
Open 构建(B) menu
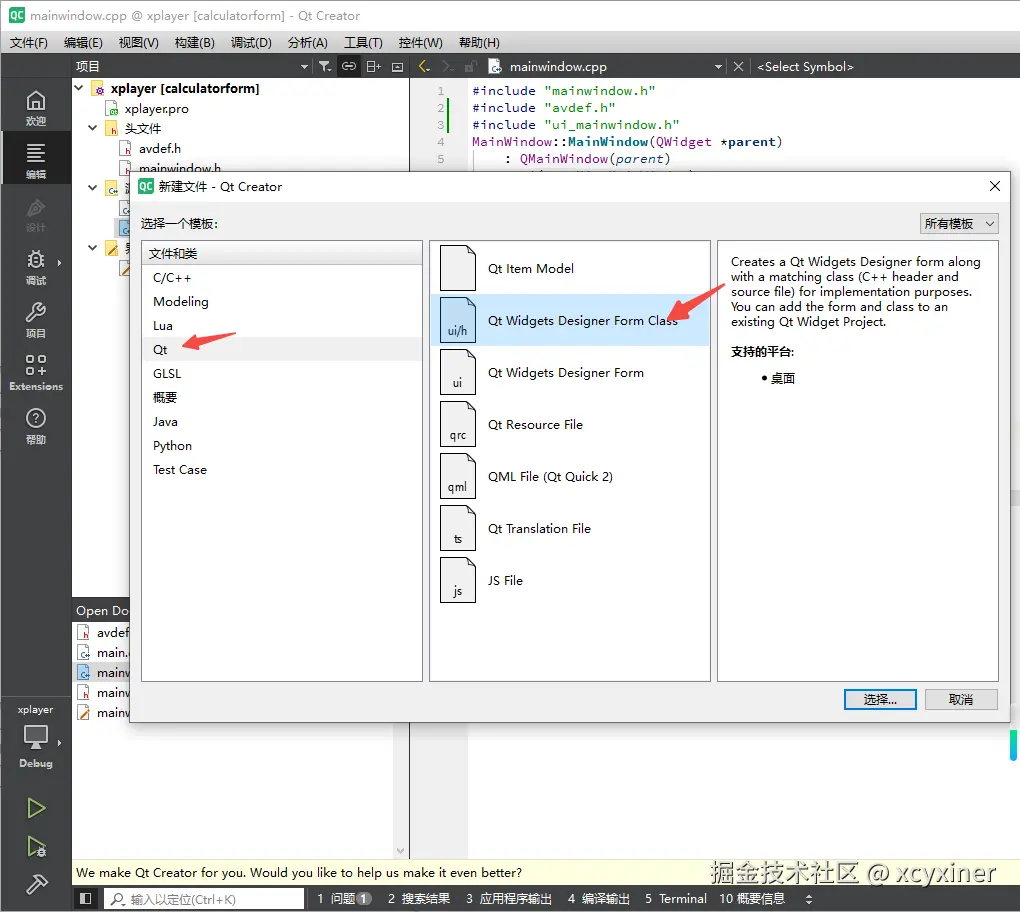tap(195, 43)
